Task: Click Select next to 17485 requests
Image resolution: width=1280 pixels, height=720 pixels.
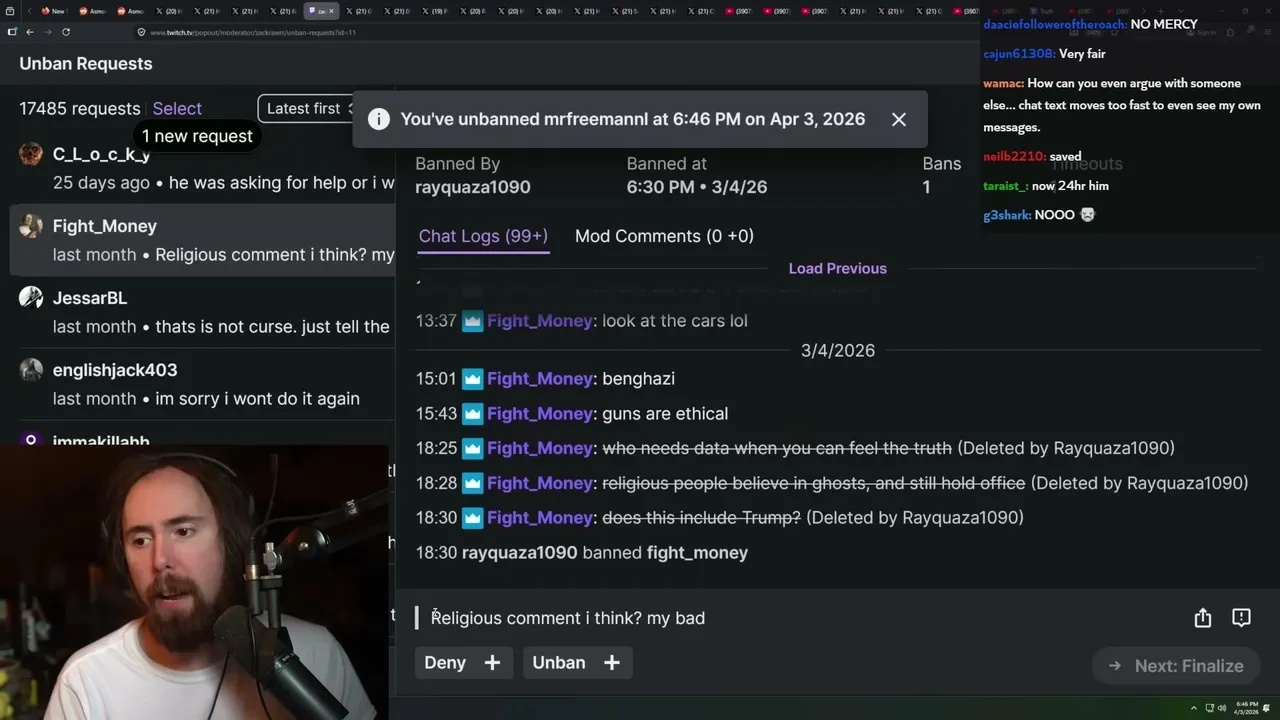Action: pos(177,108)
